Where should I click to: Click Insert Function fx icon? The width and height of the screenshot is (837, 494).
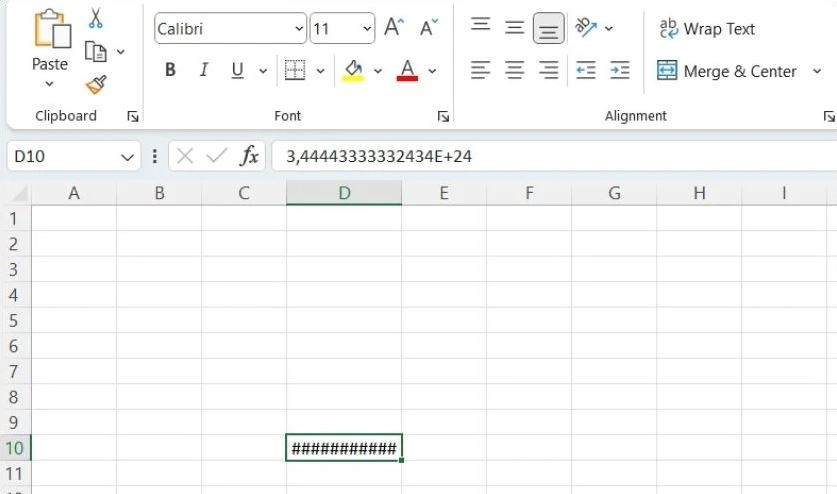[x=249, y=156]
